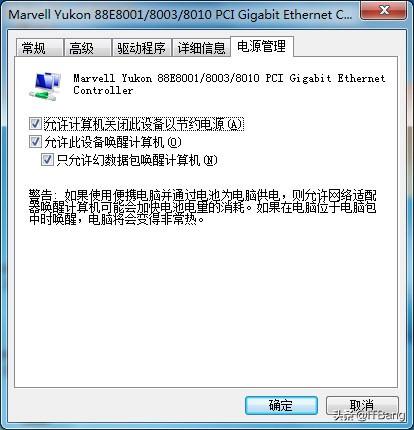Click the dialog title bar text
414x430 pixels.
click(180, 15)
